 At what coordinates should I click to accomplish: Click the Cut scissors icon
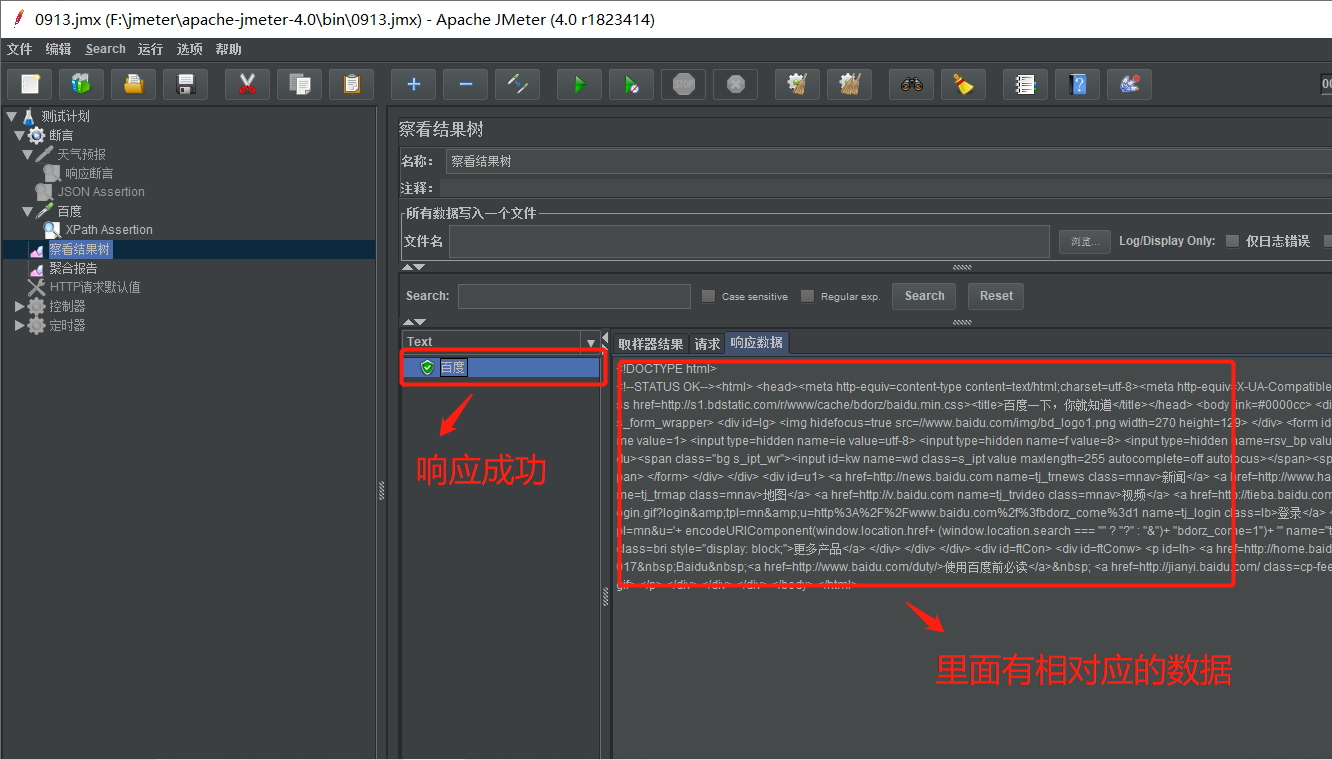[247, 84]
